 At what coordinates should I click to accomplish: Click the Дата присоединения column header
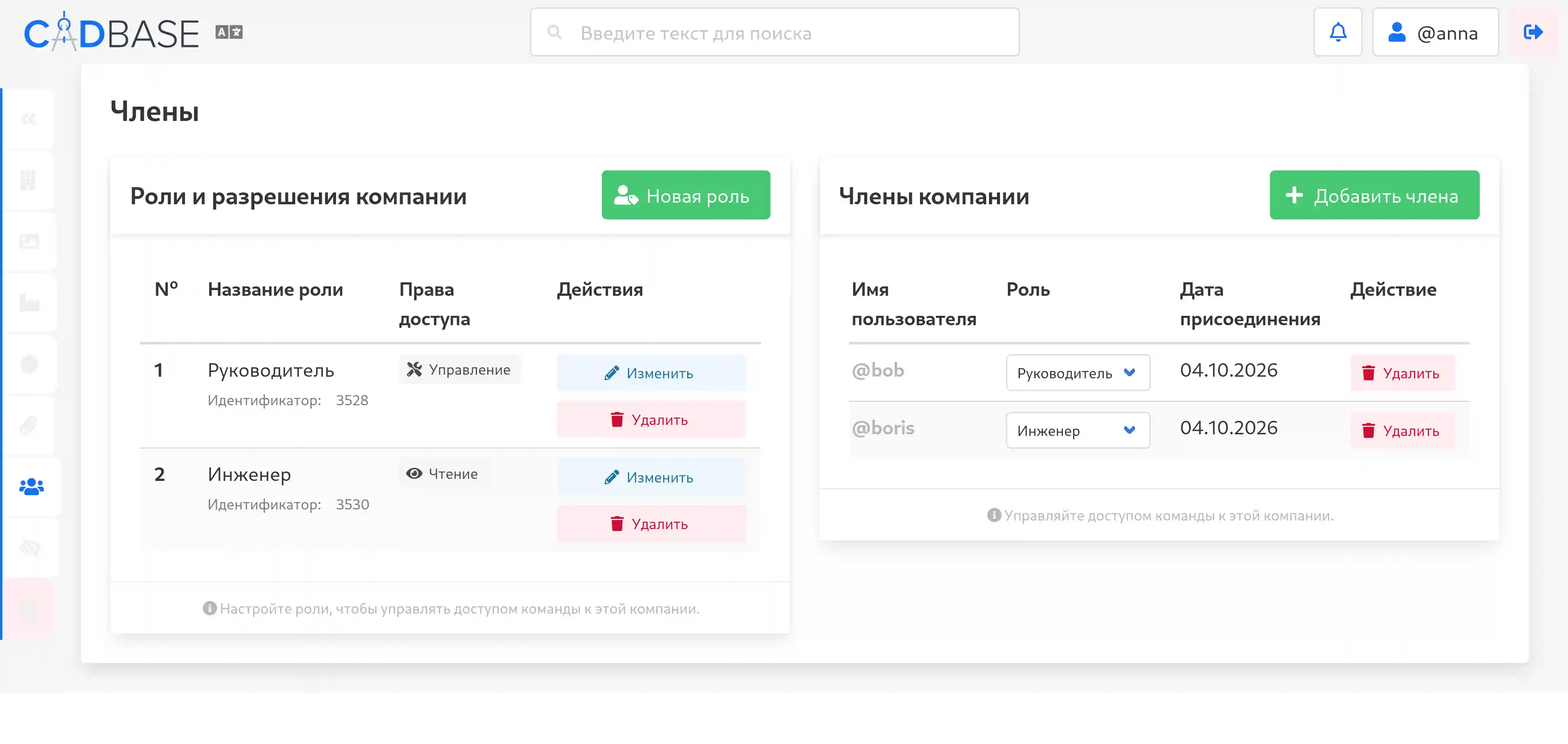[x=1249, y=304]
